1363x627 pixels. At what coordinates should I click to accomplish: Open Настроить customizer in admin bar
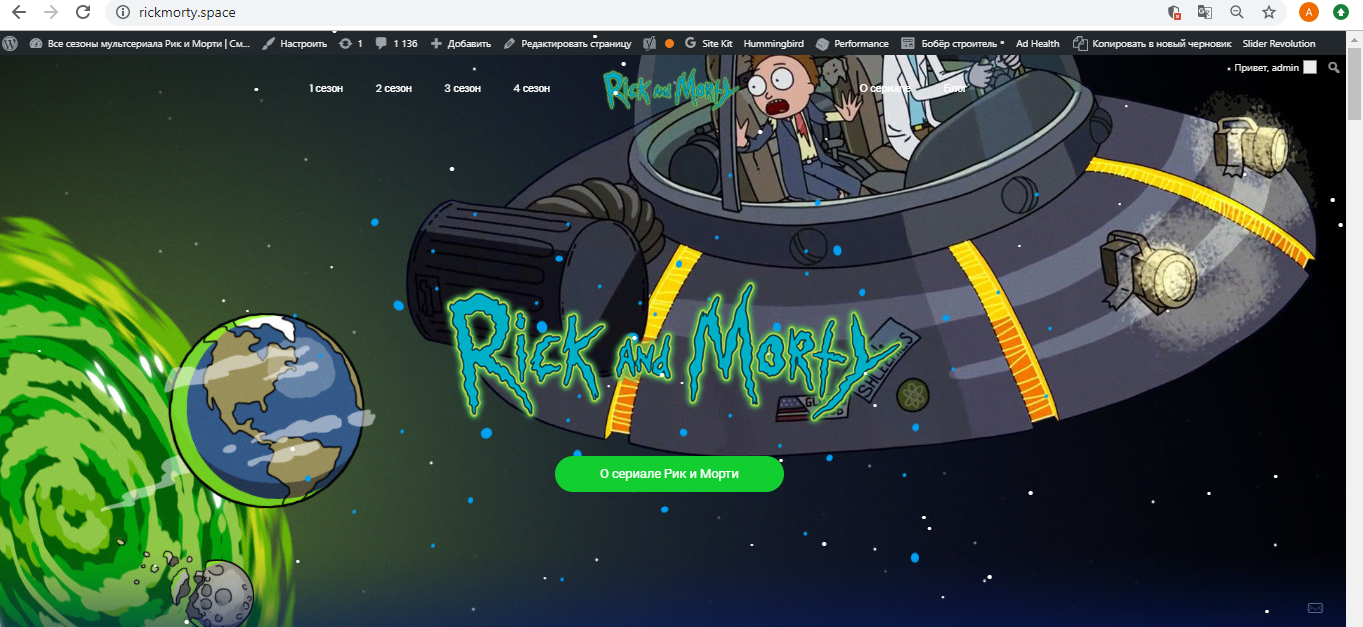coord(295,43)
